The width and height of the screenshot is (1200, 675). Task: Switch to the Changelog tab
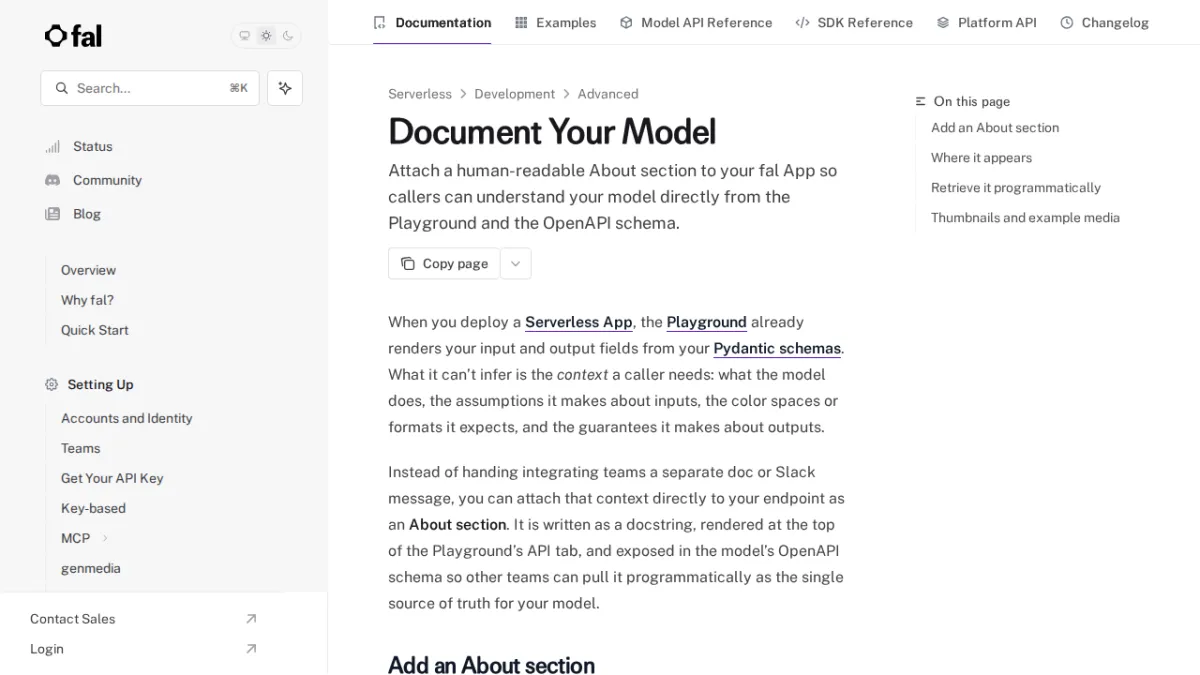(x=1104, y=22)
